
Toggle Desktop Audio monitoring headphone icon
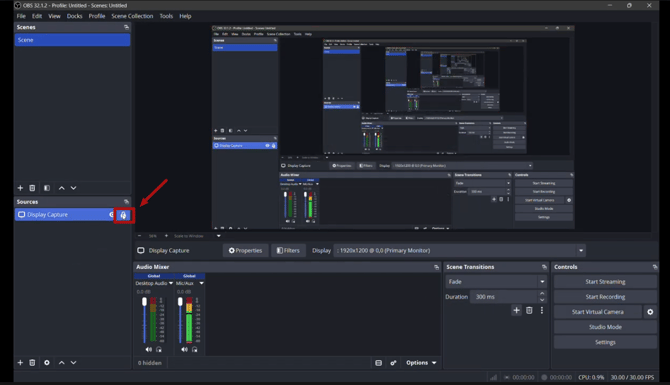159,350
